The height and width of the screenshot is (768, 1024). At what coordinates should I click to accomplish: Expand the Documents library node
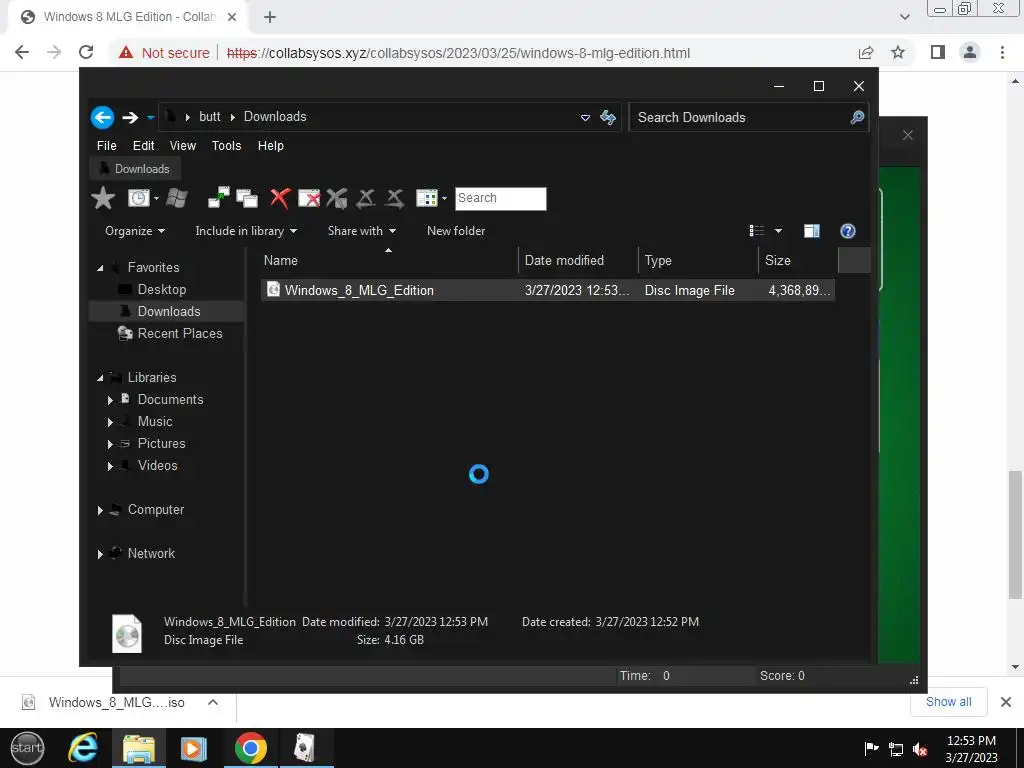110,400
